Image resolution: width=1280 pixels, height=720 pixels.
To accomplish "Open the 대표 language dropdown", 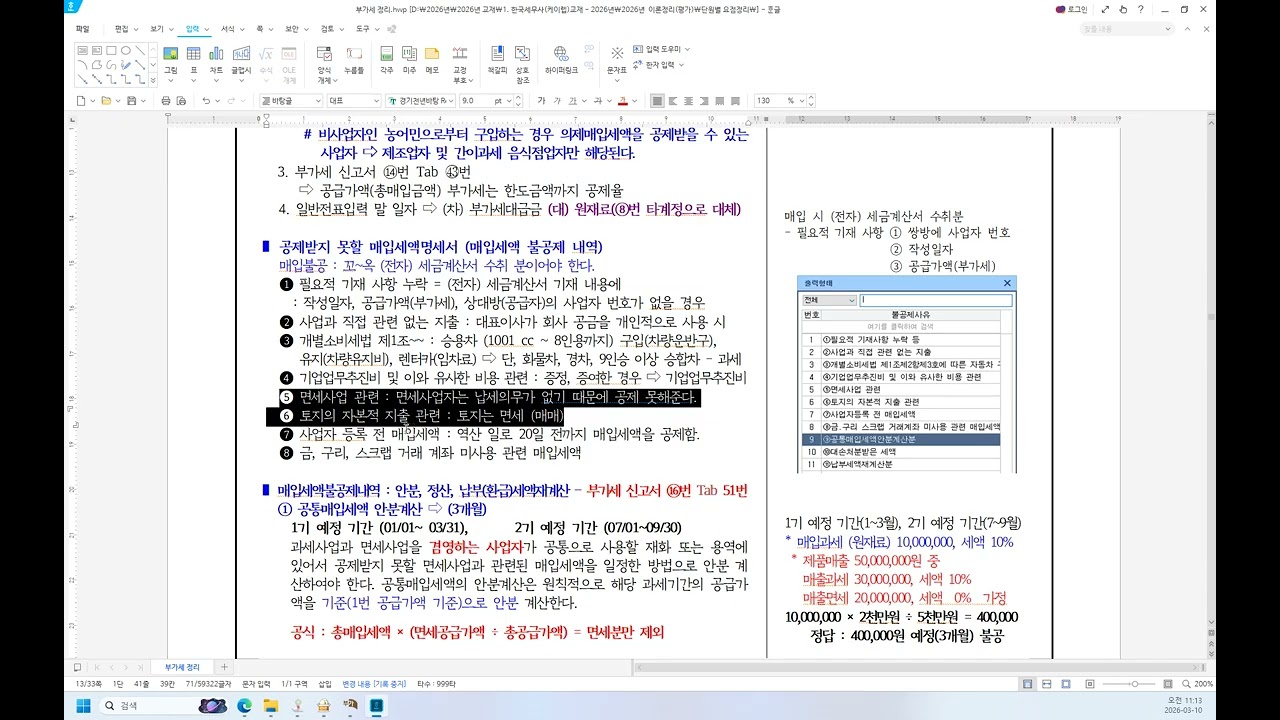I will point(377,100).
